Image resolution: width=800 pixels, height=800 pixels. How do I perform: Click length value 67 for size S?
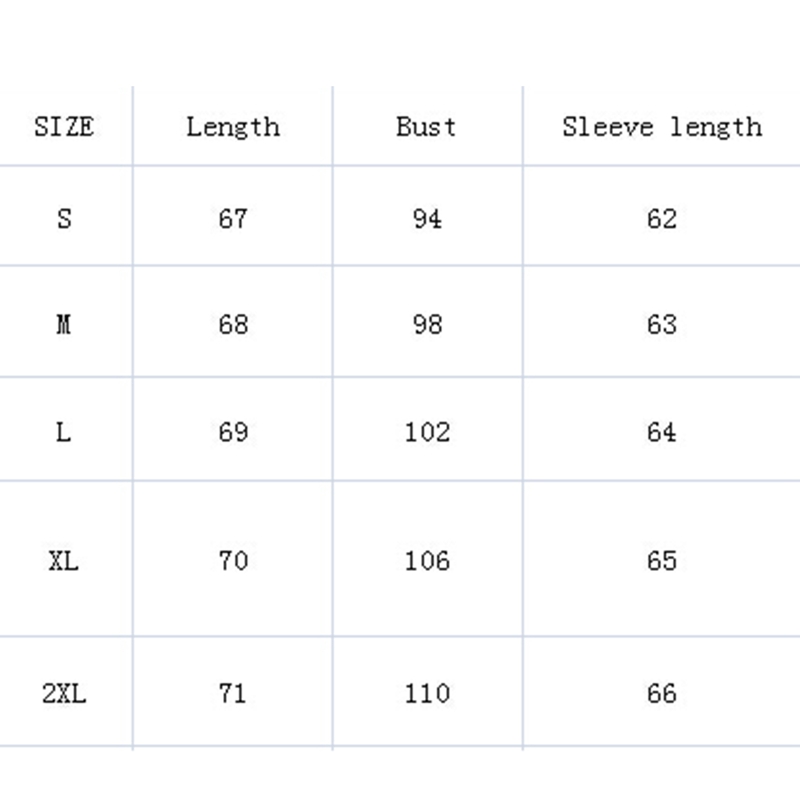coord(232,218)
